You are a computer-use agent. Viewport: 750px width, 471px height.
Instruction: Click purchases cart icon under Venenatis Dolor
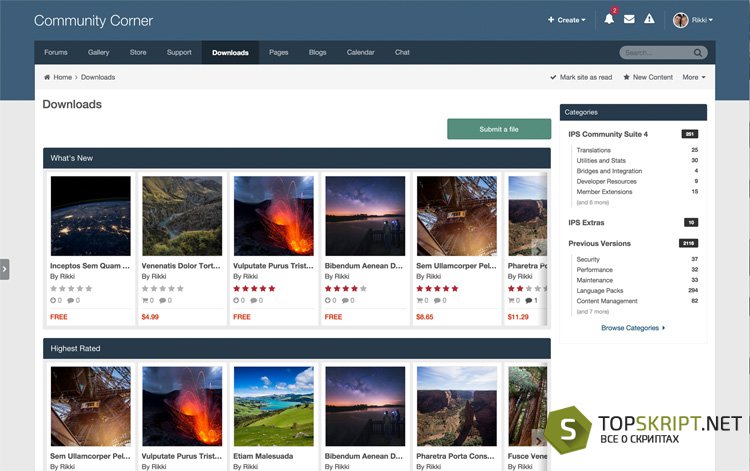coord(145,300)
